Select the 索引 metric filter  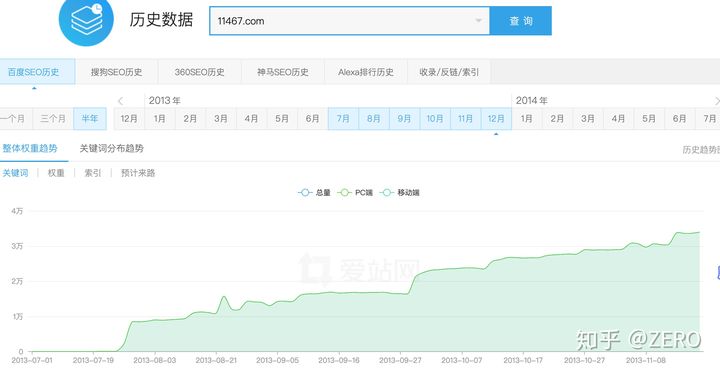click(92, 173)
